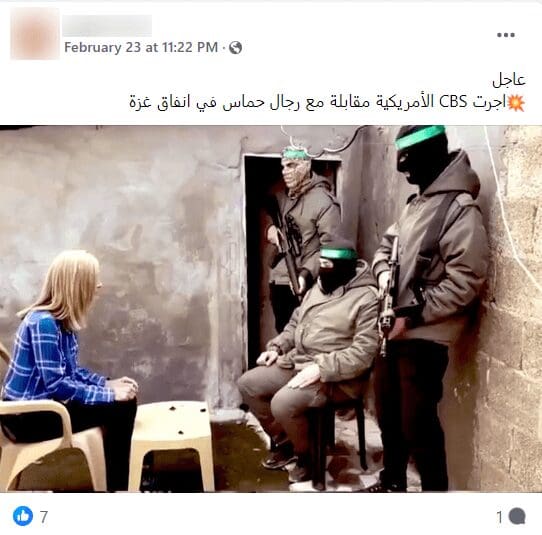Click the blue thumbs-up Like reaction icon
Image resolution: width=542 pixels, height=535 pixels.
click(x=23, y=516)
